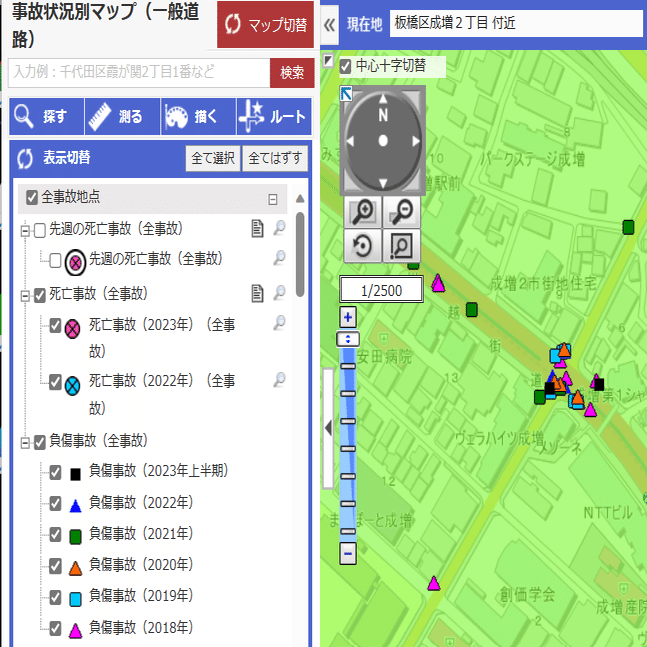The image size is (647, 647).
Task: Click the layer list scrollbar thumb
Action: (300, 254)
